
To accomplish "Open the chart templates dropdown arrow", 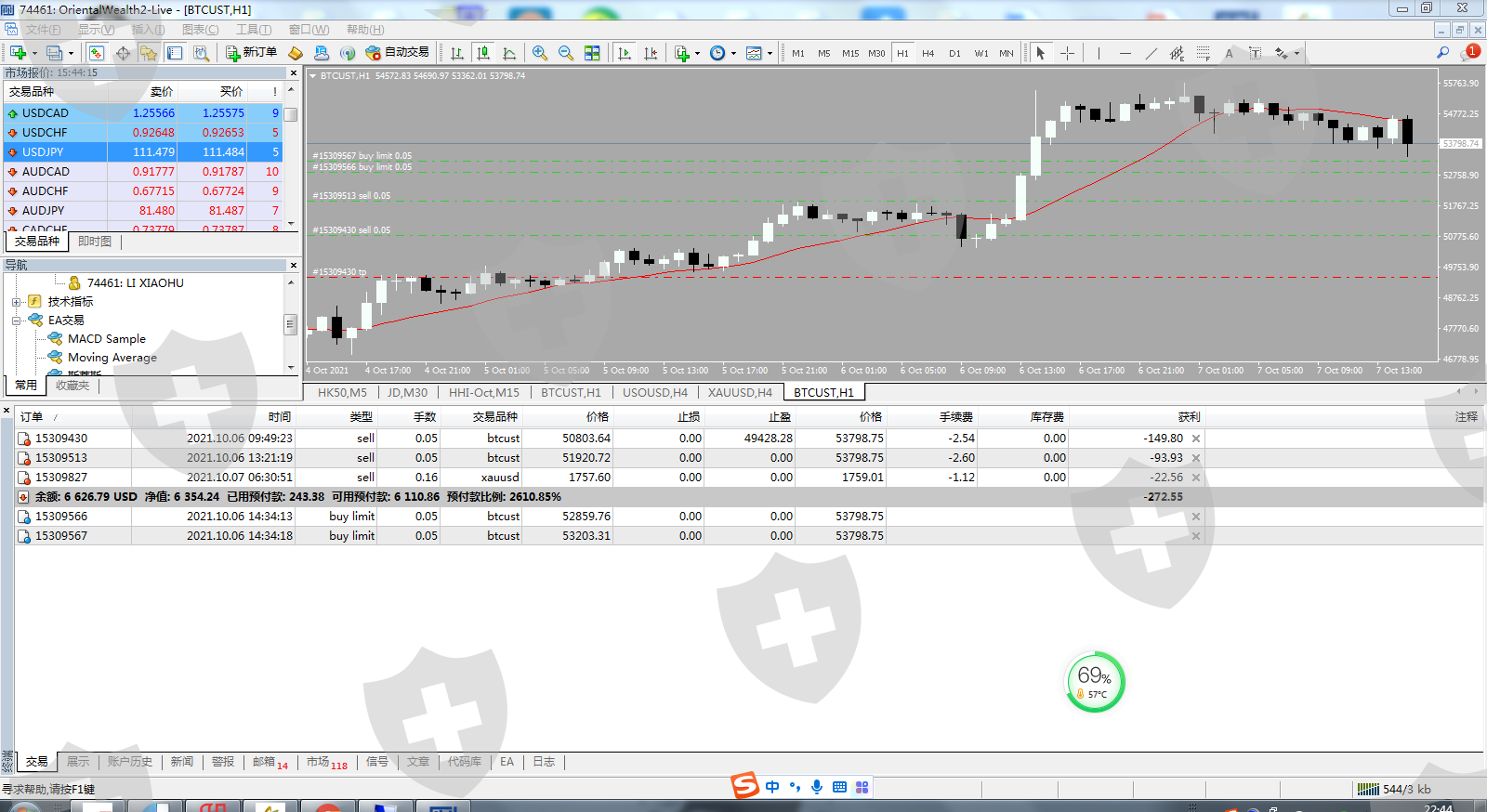I will click(x=770, y=53).
